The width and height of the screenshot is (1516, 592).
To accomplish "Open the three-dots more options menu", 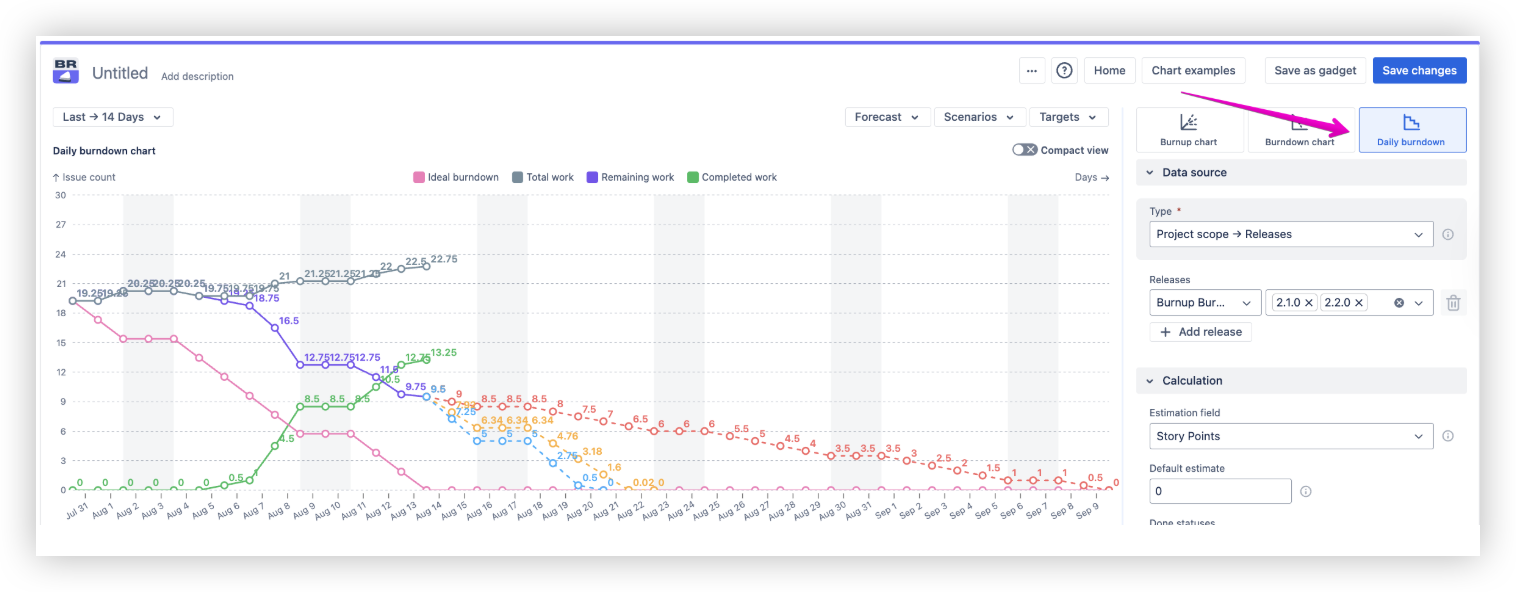I will click(1032, 71).
